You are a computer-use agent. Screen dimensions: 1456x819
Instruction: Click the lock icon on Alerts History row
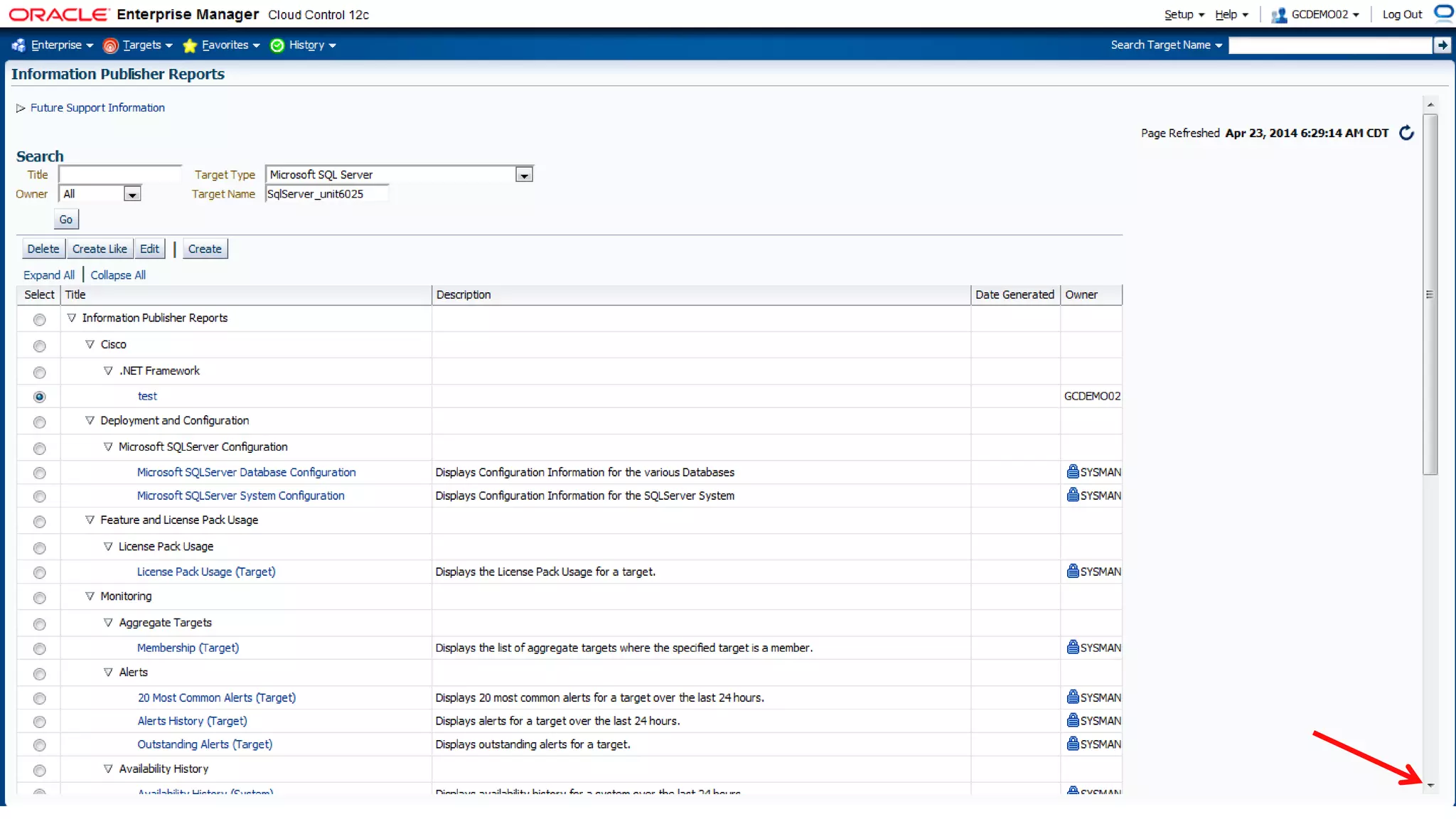1073,720
